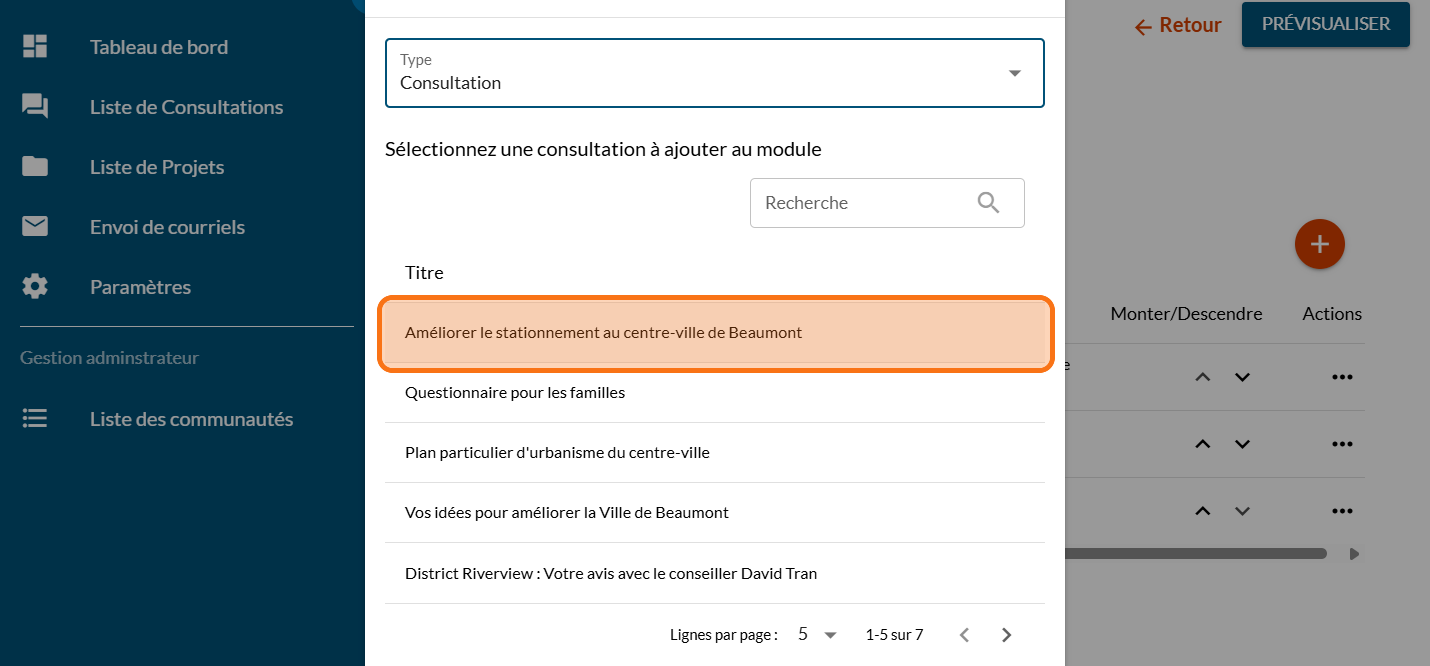Click the Liste des communautés list icon

35,419
